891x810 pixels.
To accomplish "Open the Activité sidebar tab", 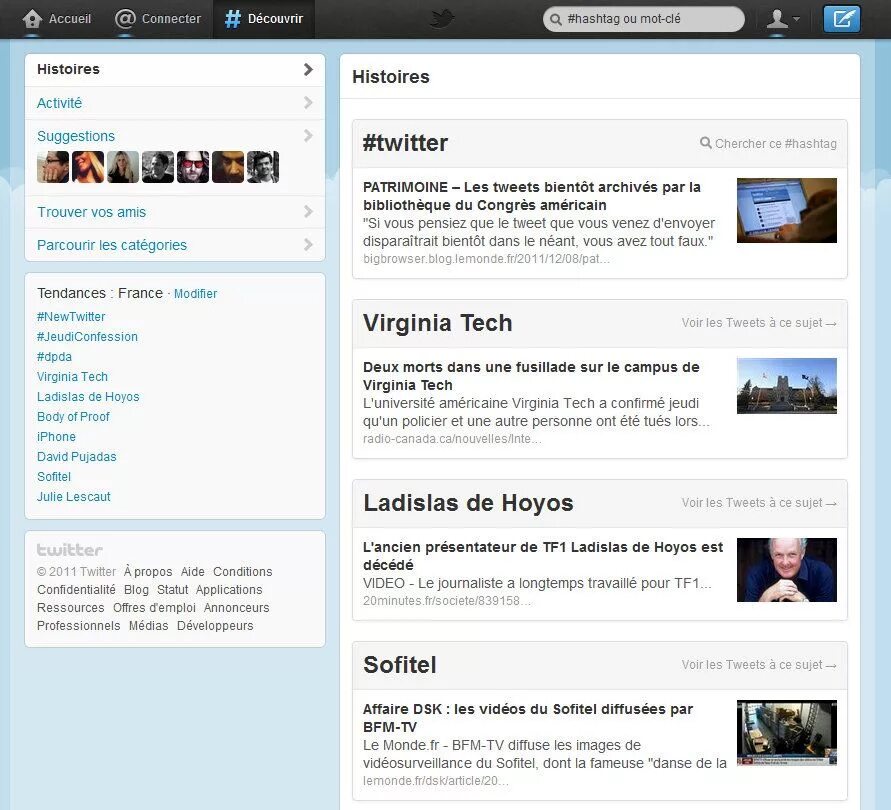I will [175, 103].
